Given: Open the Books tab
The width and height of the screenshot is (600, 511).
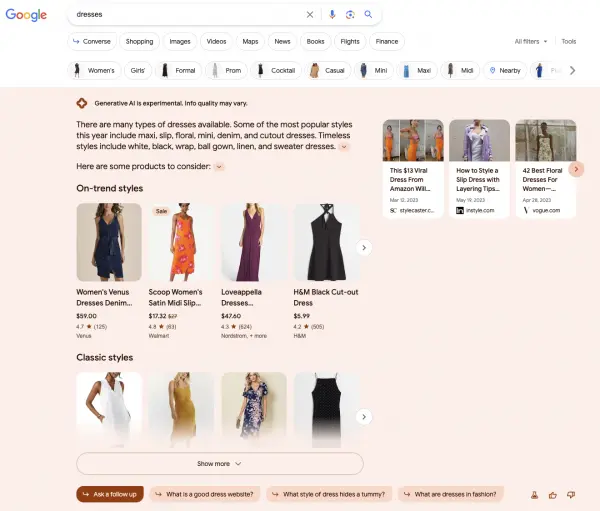Looking at the screenshot, I should tap(315, 41).
